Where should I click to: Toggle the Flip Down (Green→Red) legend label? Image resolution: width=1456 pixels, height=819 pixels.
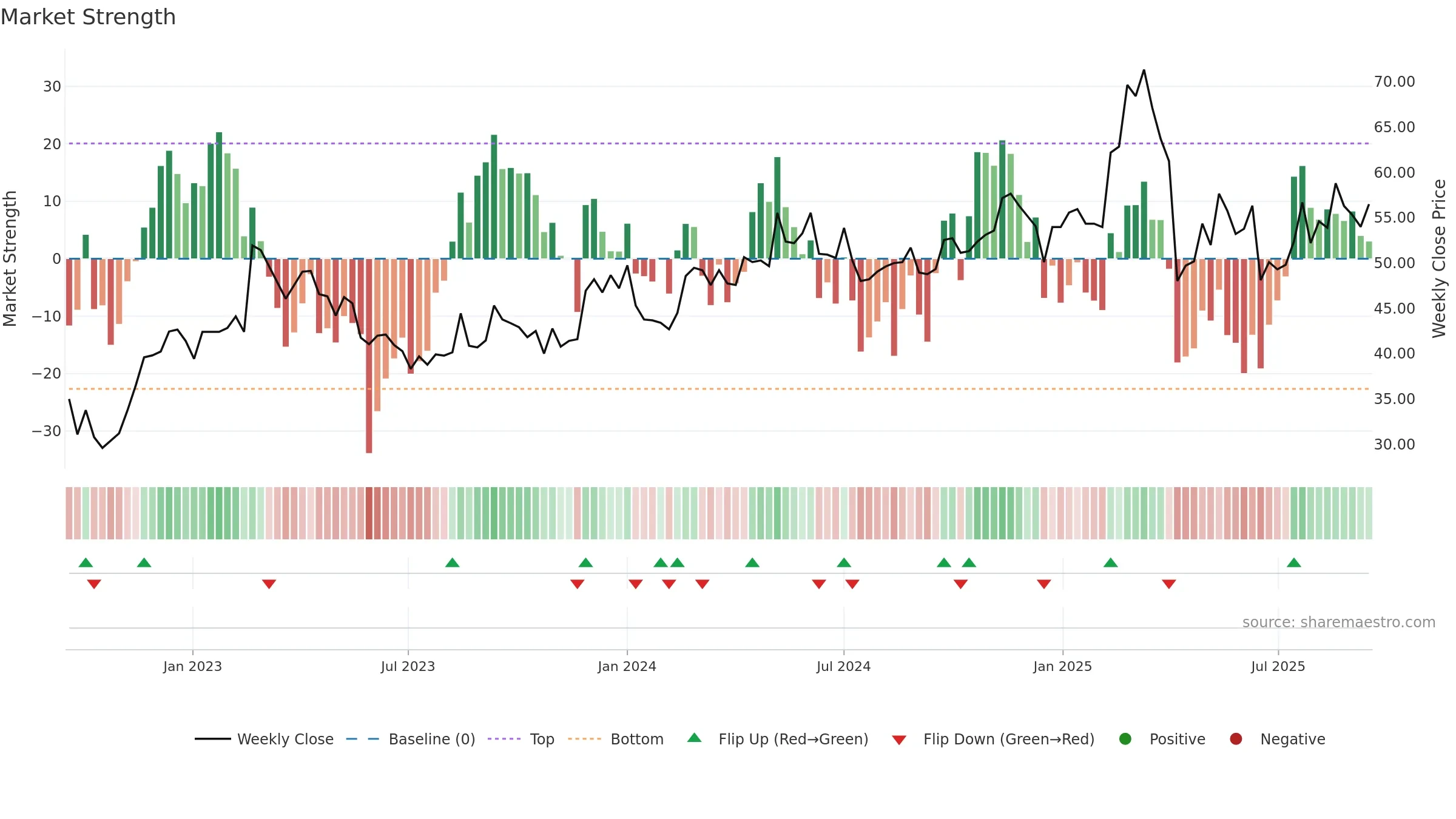pos(1009,739)
